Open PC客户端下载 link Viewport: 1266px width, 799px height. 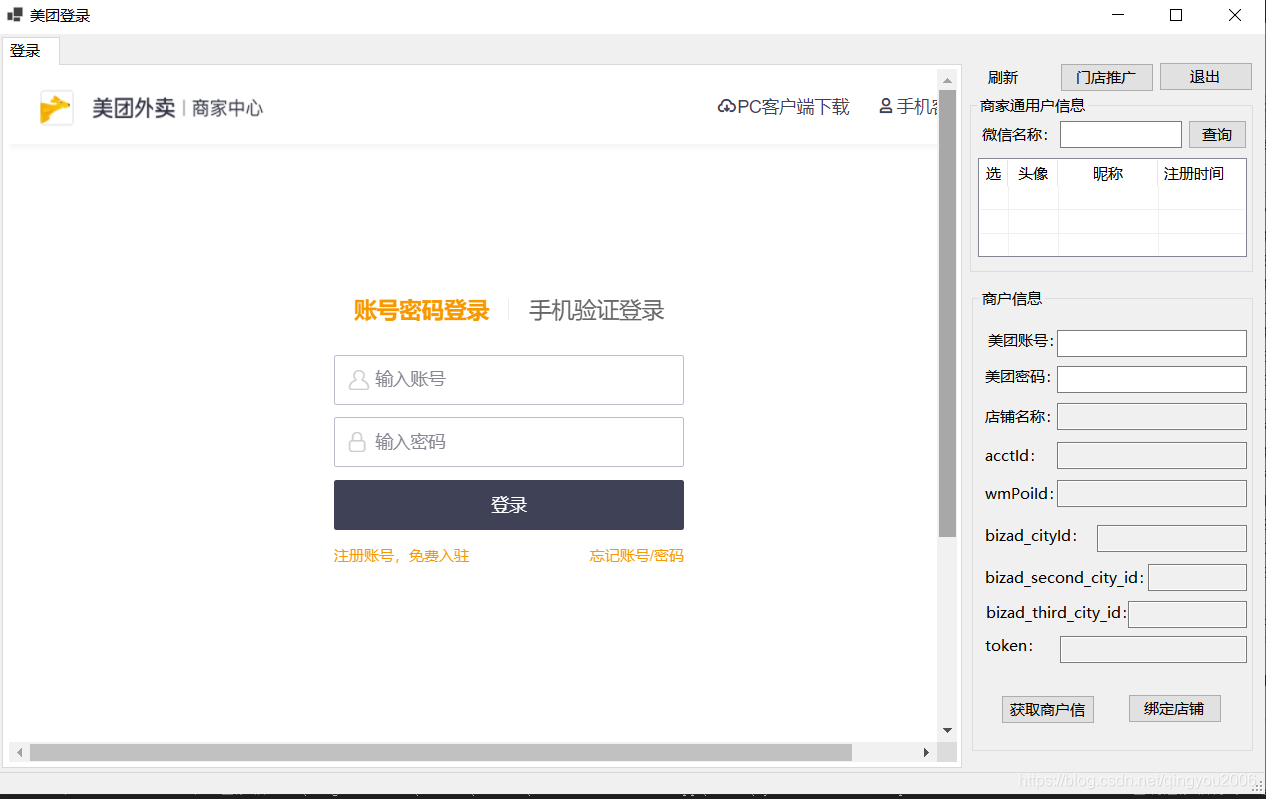784,107
